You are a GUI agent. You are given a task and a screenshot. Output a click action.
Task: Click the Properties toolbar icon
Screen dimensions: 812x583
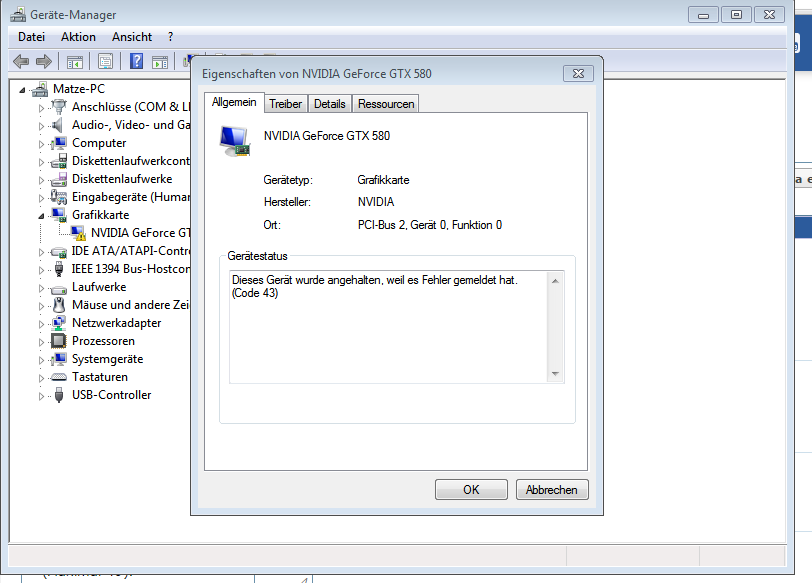(105, 62)
